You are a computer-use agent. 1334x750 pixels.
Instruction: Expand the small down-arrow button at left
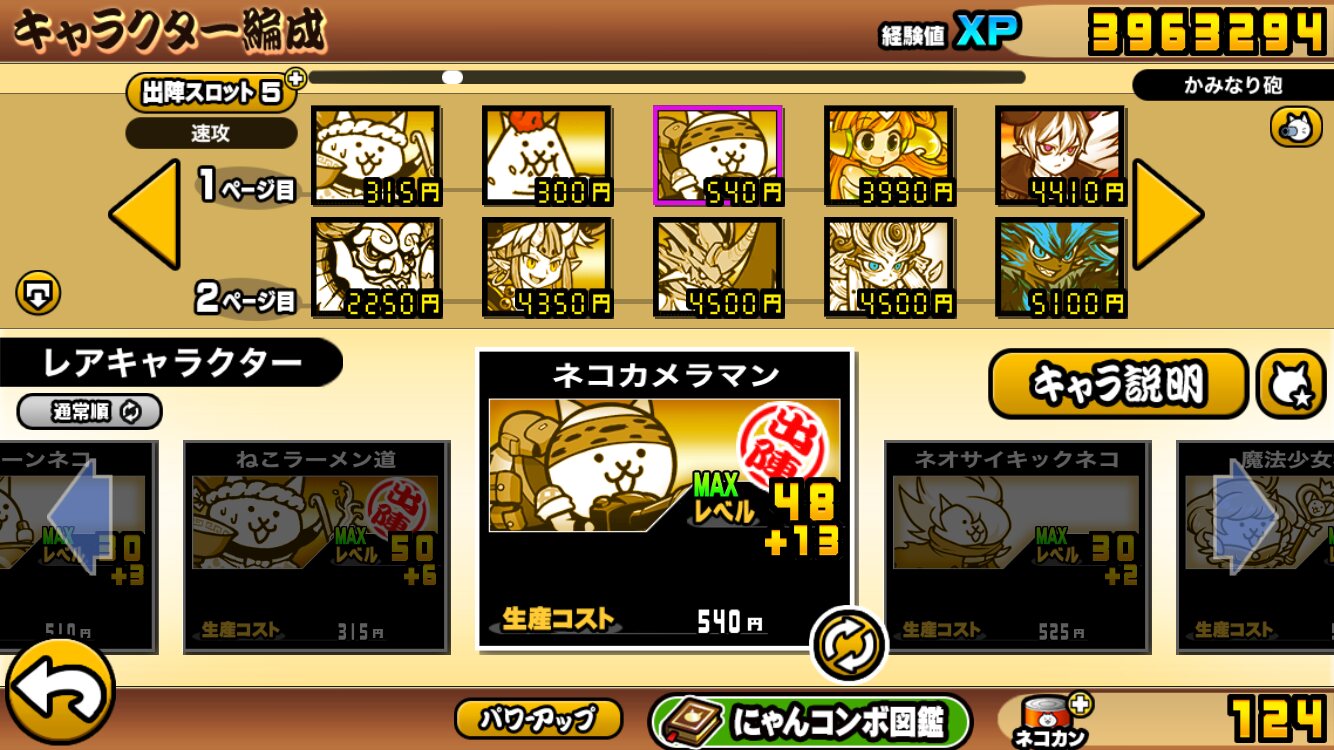pyautogui.click(x=38, y=294)
